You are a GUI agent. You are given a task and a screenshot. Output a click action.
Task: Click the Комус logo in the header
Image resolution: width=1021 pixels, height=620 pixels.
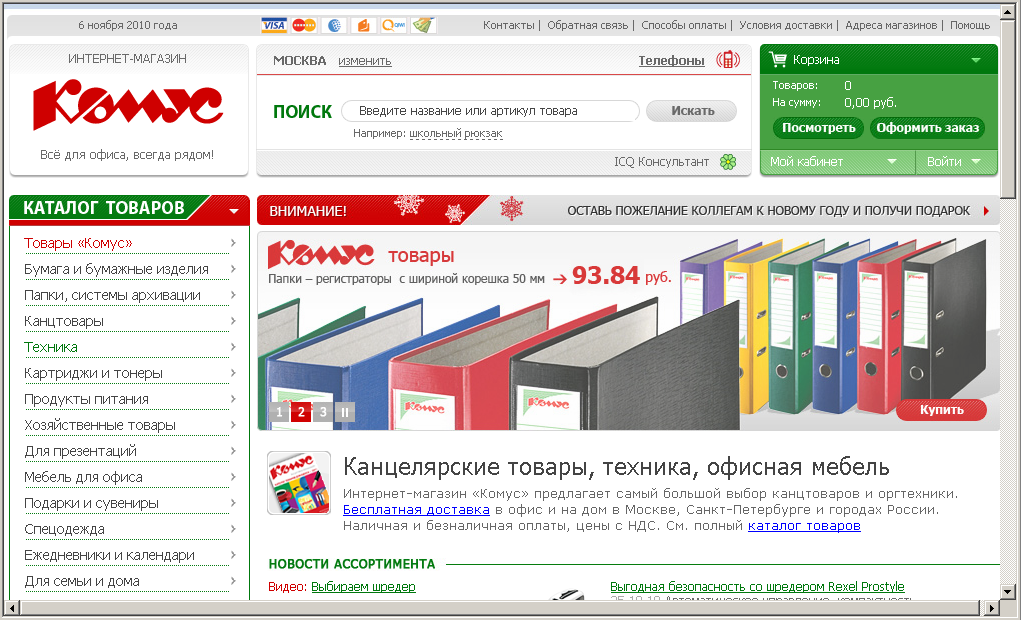(128, 104)
